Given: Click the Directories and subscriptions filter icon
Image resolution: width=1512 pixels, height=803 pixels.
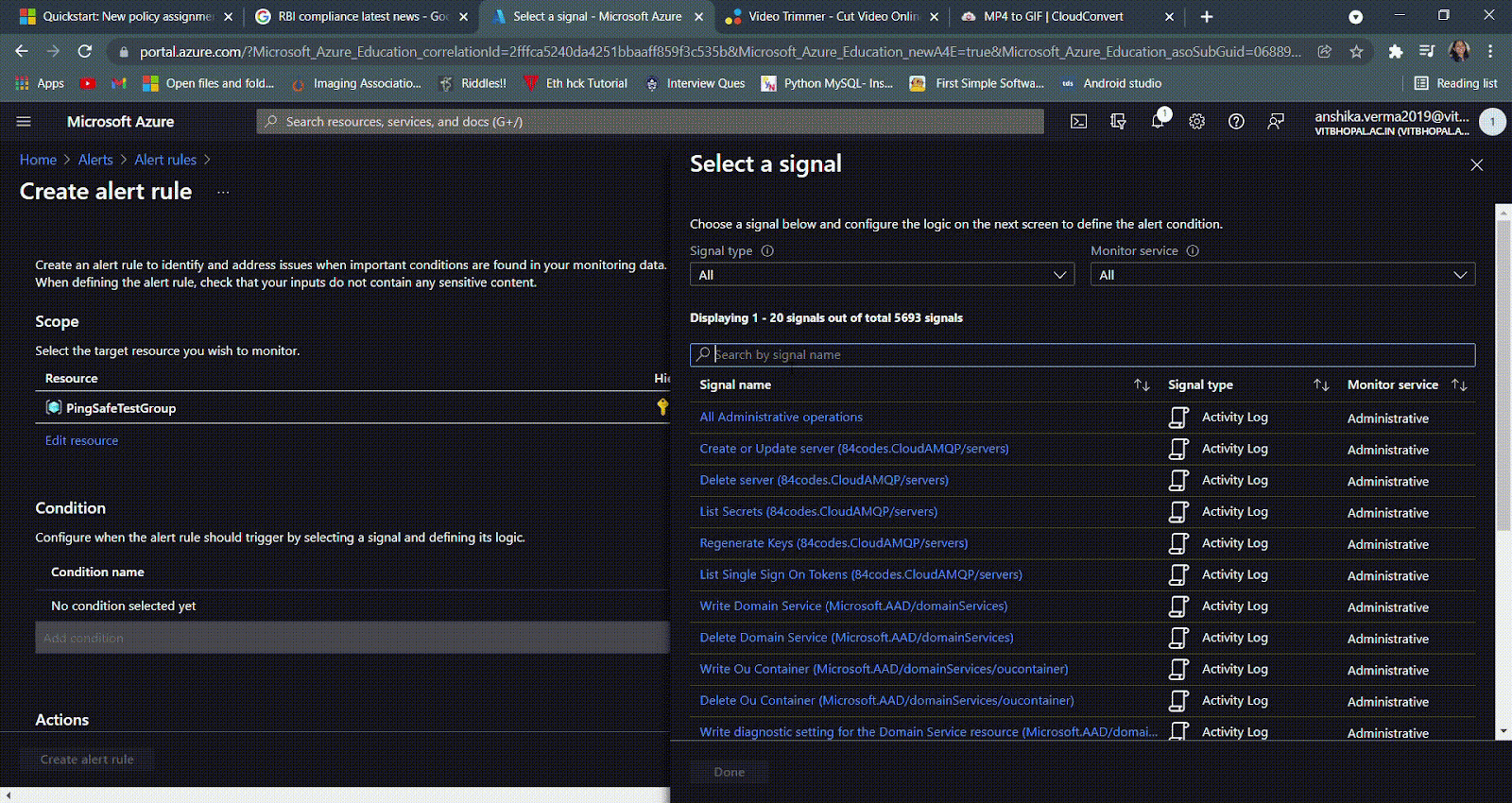Looking at the screenshot, I should point(1118,122).
